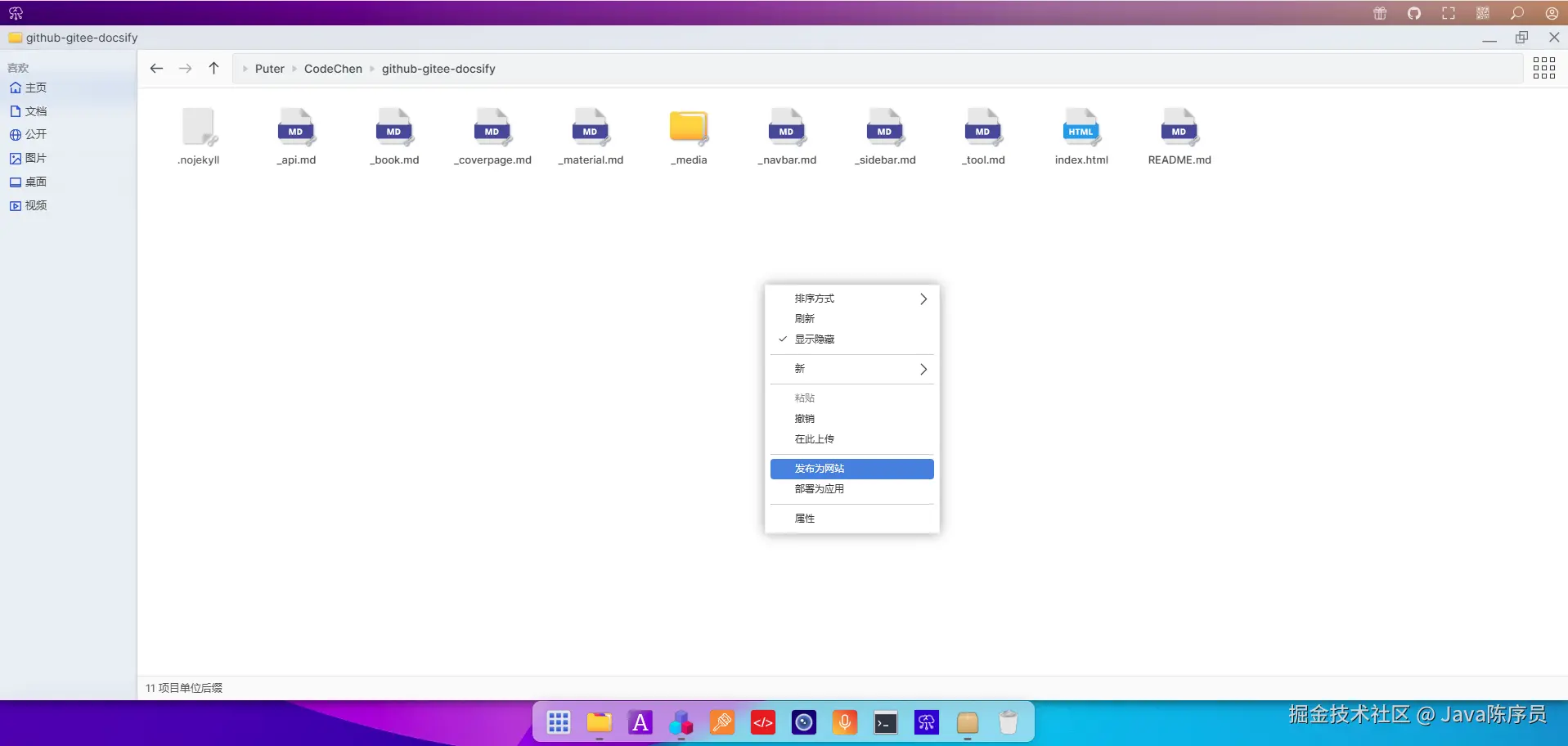Open 视频 videos in sidebar
The width and height of the screenshot is (1568, 746).
pyautogui.click(x=68, y=205)
